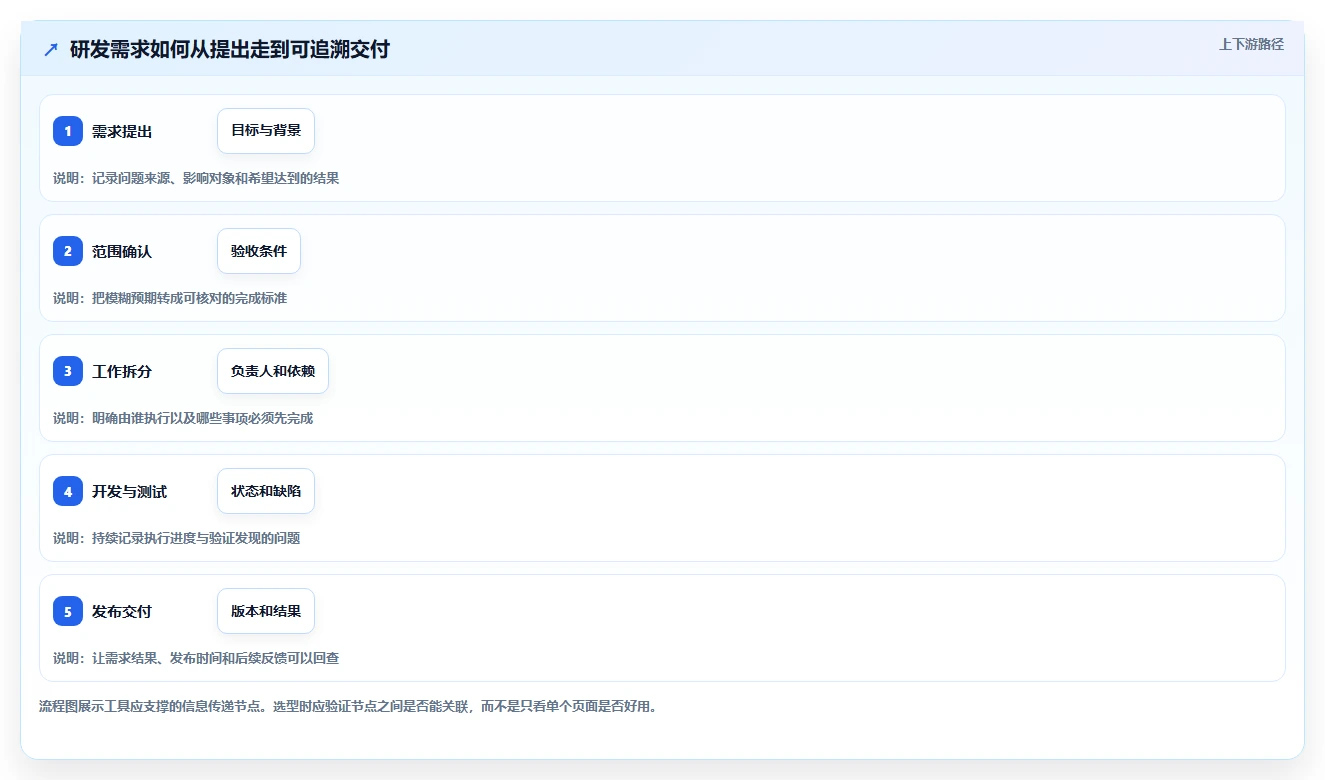1325x780 pixels.
Task: Select the 范围确认 step title
Action: (122, 252)
